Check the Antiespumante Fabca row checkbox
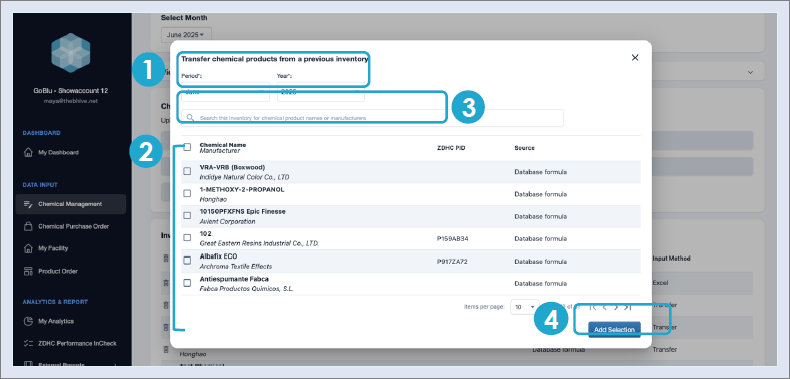This screenshot has height=379, width=790. (x=187, y=283)
